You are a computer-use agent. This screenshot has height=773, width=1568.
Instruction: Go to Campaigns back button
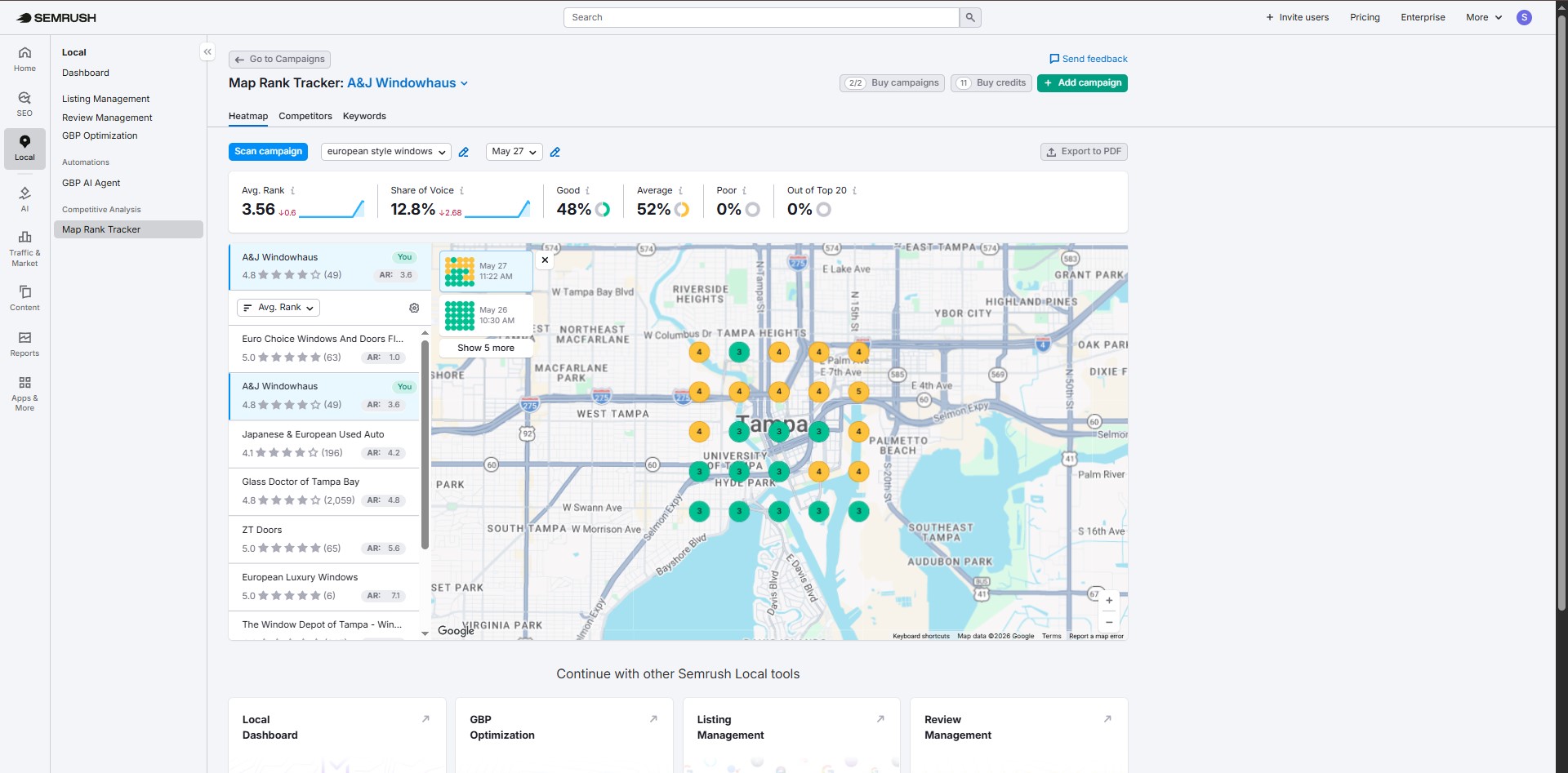coord(279,59)
